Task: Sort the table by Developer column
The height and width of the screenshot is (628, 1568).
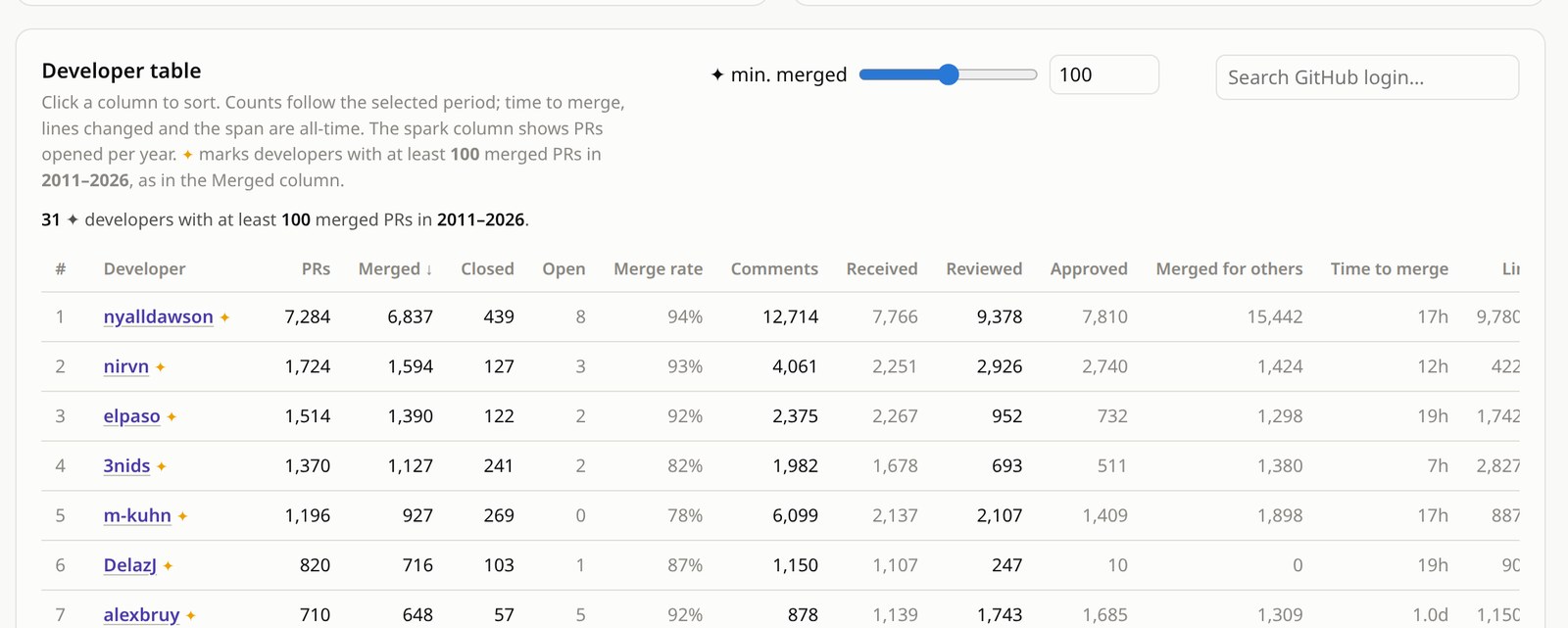Action: tap(144, 268)
